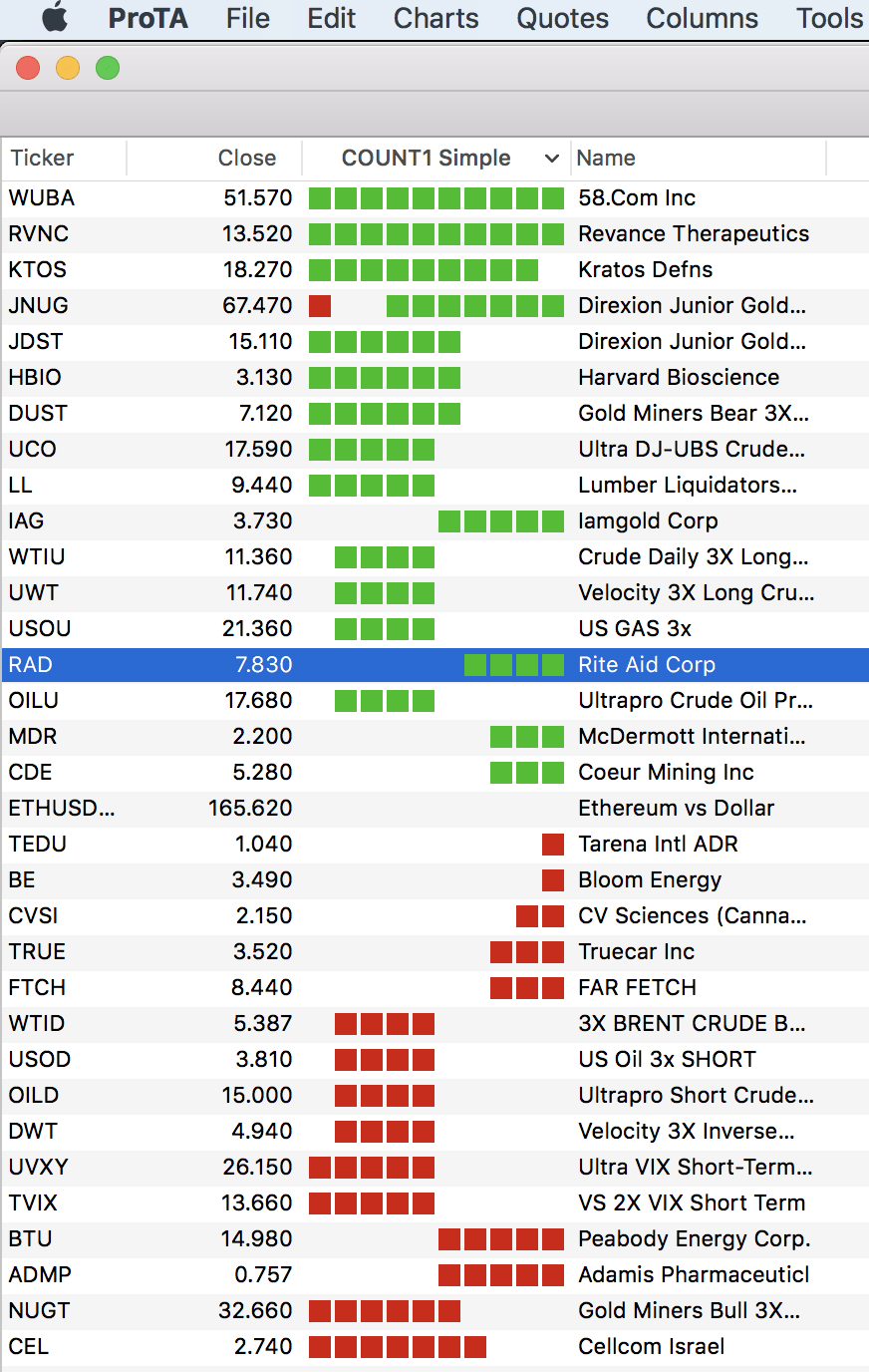Click US GAS 3x name

click(x=635, y=628)
